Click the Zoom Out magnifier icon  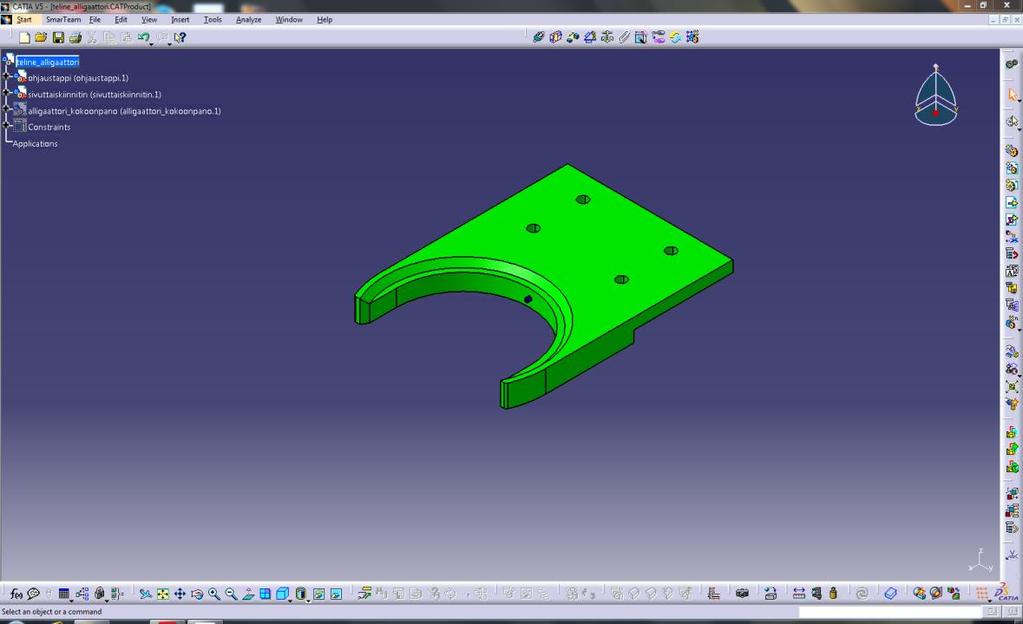[231, 593]
